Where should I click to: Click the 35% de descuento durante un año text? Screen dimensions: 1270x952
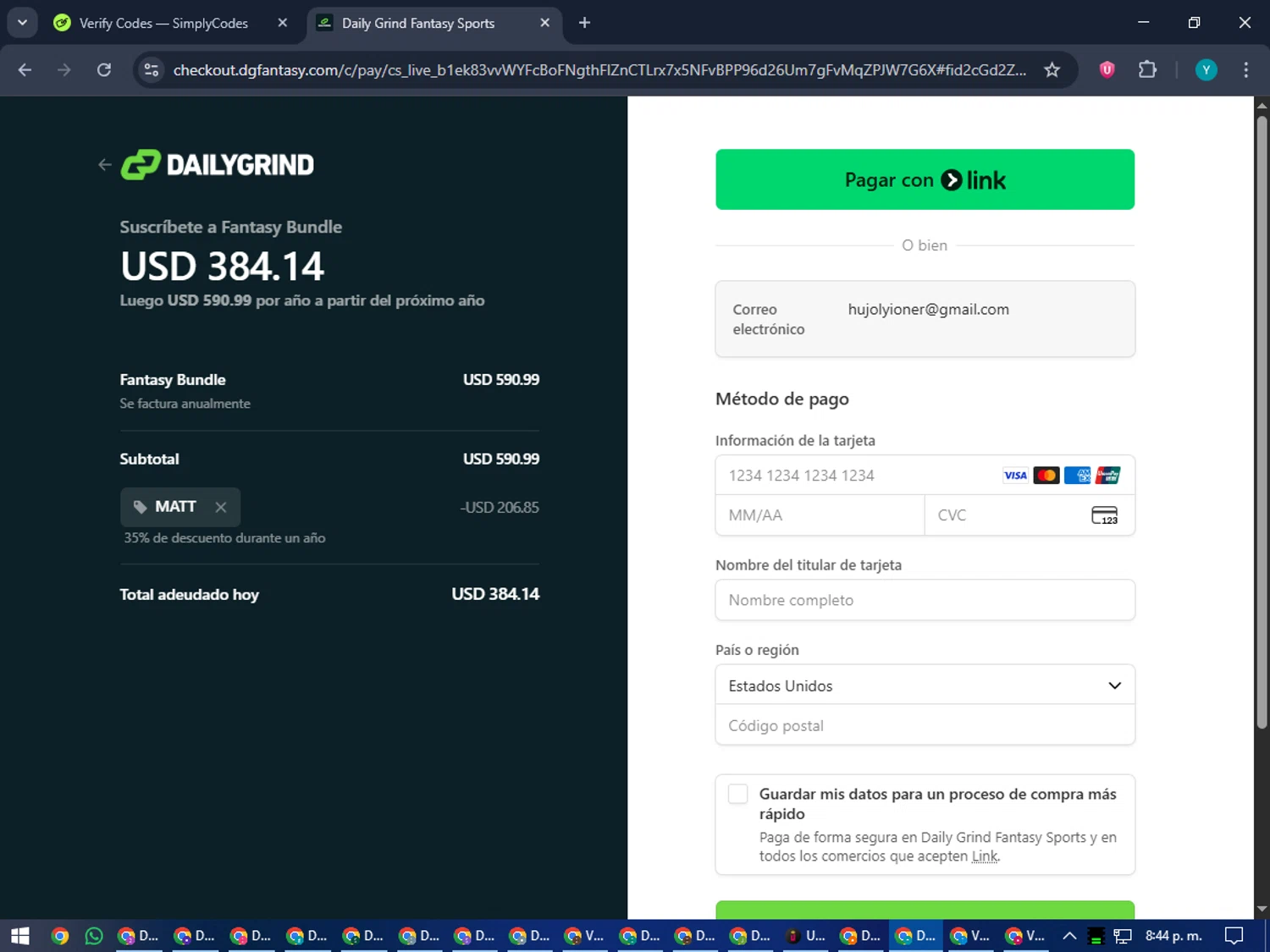(x=224, y=538)
